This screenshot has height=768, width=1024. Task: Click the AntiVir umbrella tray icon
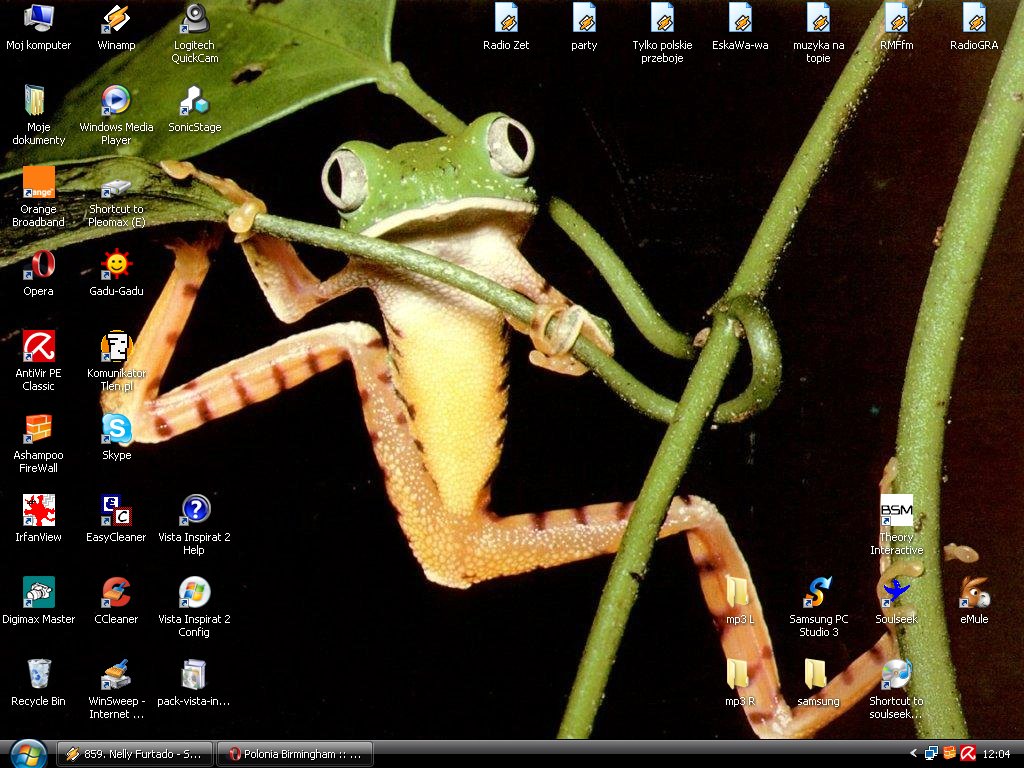(x=966, y=753)
